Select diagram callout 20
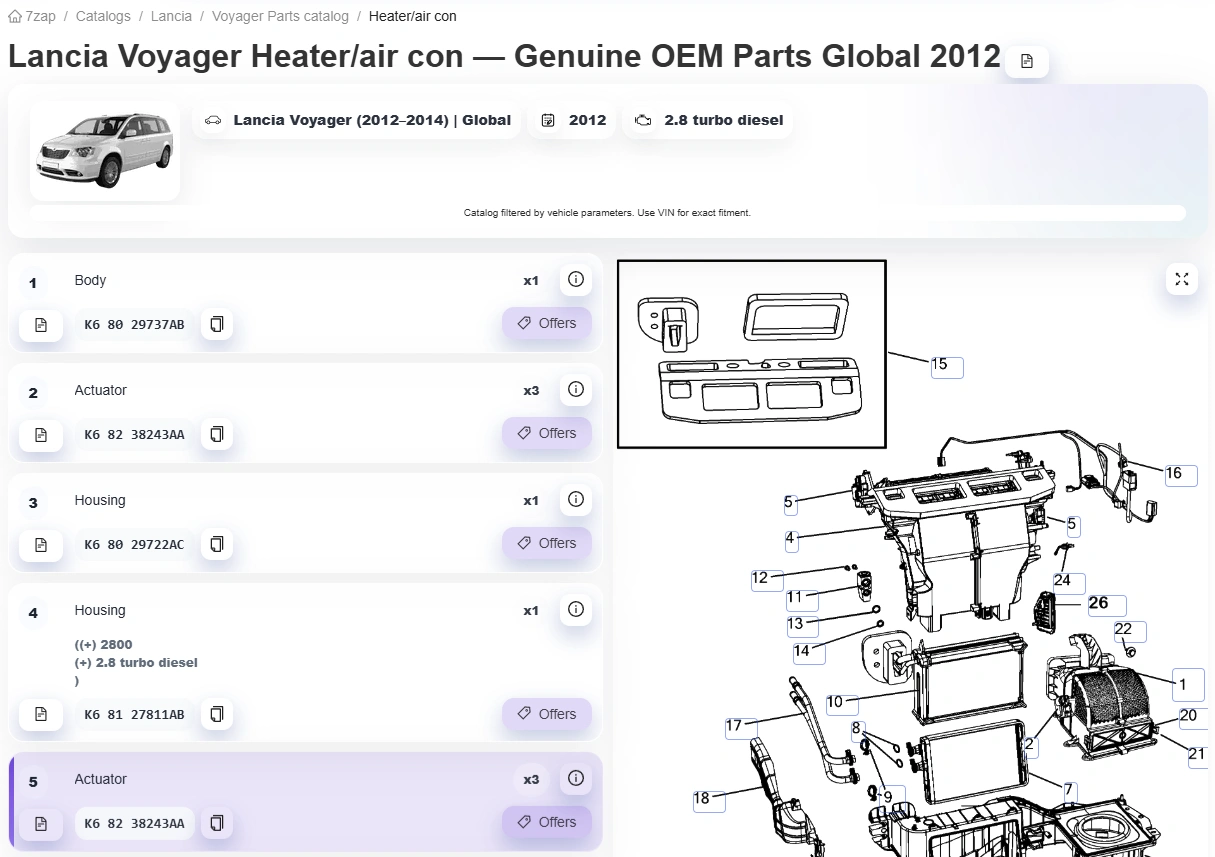Viewport: 1215px width, 857px height. [x=1193, y=717]
